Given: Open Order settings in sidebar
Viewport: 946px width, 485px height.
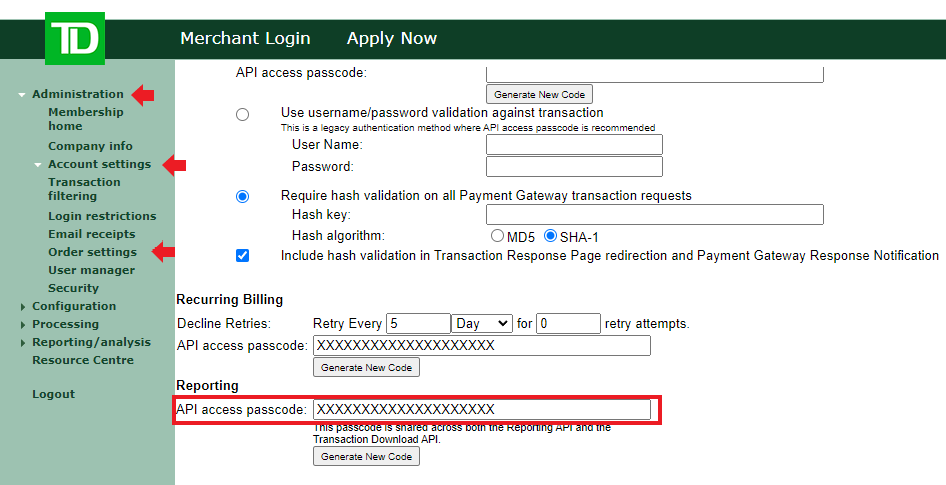Looking at the screenshot, I should point(92,252).
